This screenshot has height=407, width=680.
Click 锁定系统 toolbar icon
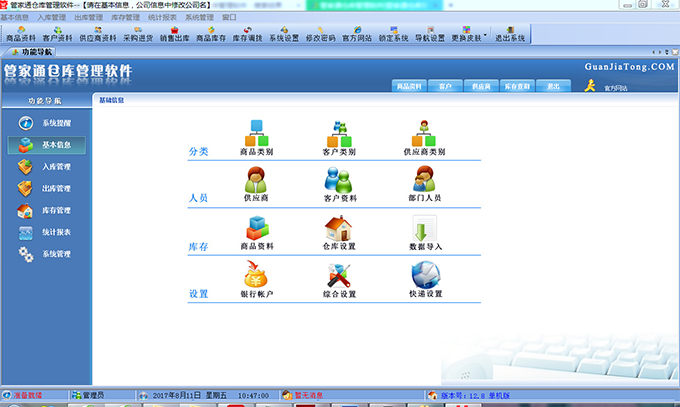[x=393, y=34]
